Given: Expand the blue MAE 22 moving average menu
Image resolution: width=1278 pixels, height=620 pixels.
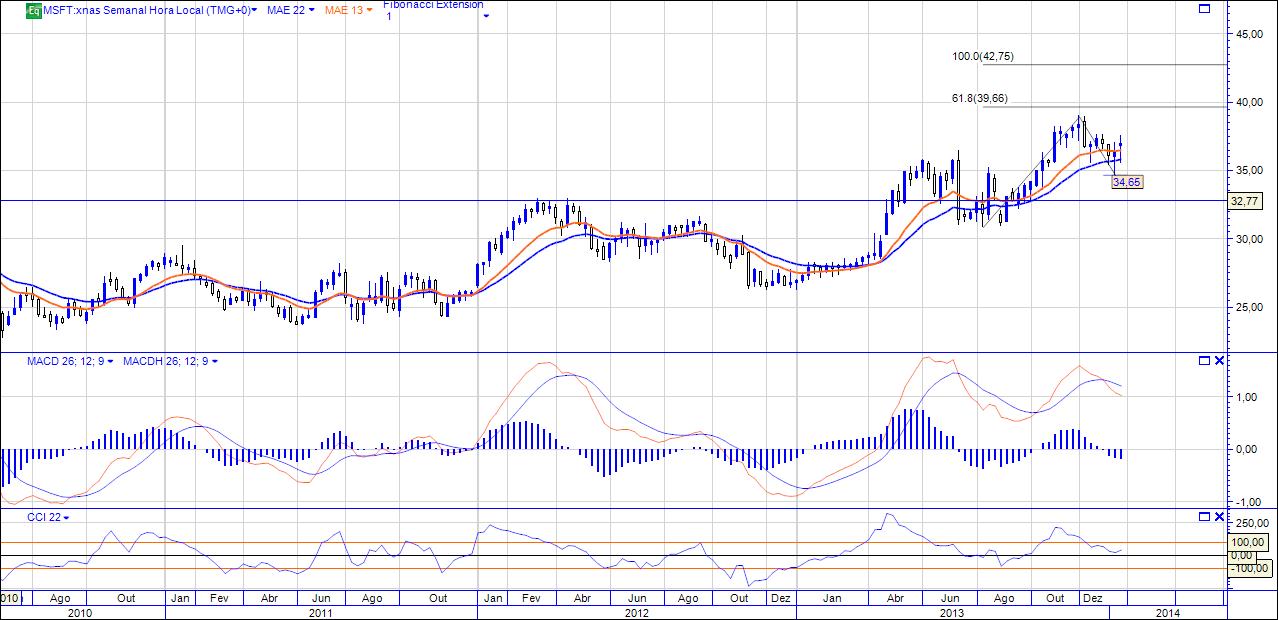Looking at the screenshot, I should click(312, 10).
